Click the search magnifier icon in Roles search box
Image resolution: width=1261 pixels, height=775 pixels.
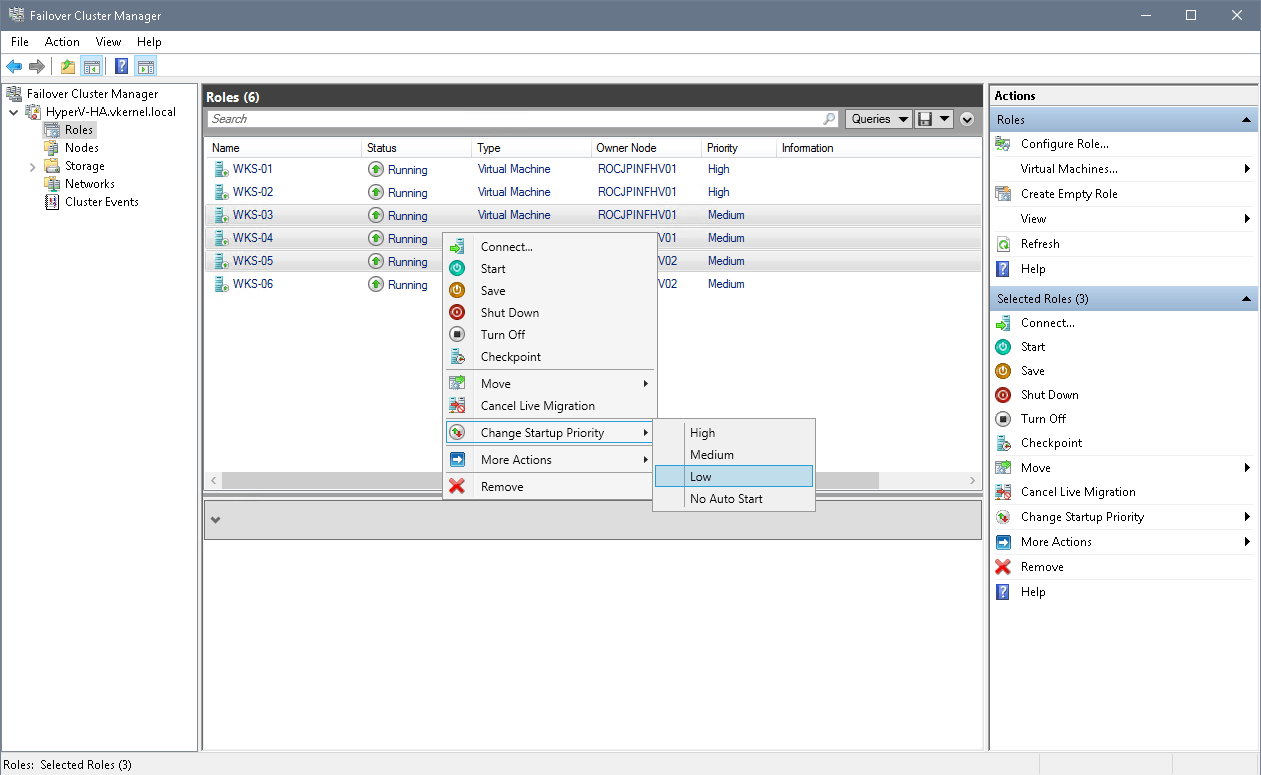(x=829, y=119)
